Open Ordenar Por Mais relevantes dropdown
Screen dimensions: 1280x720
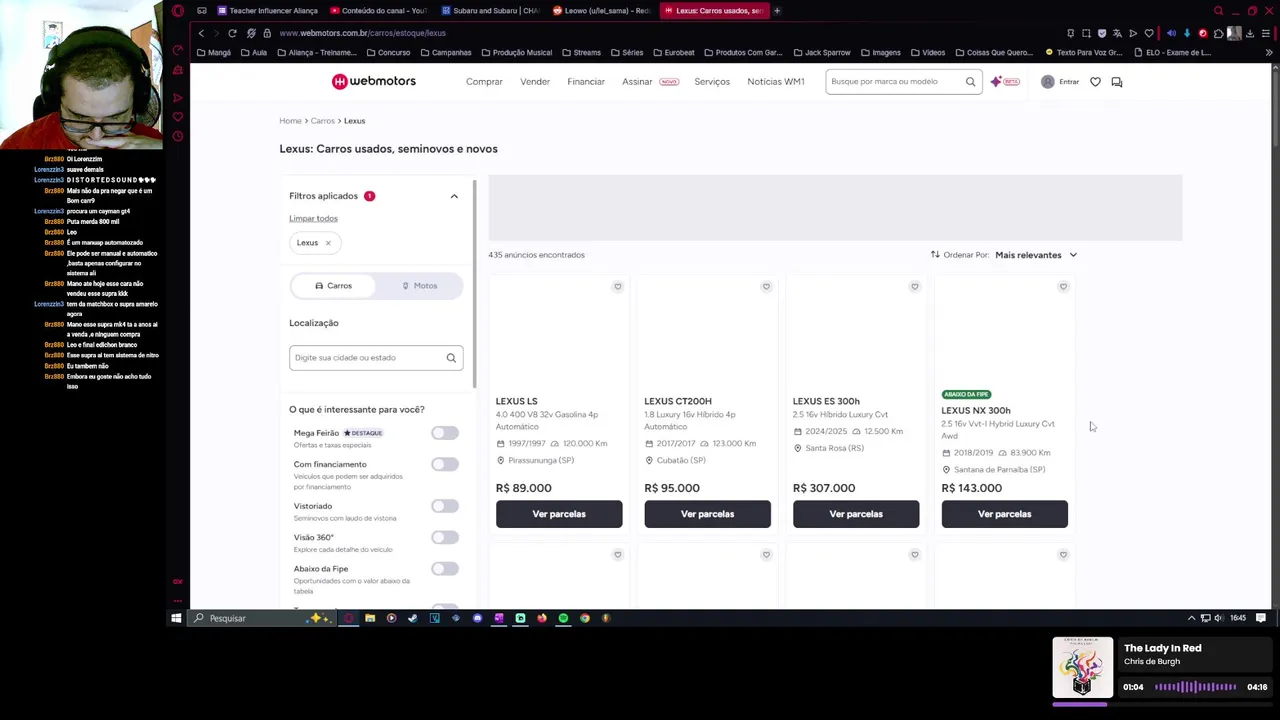pos(1036,255)
